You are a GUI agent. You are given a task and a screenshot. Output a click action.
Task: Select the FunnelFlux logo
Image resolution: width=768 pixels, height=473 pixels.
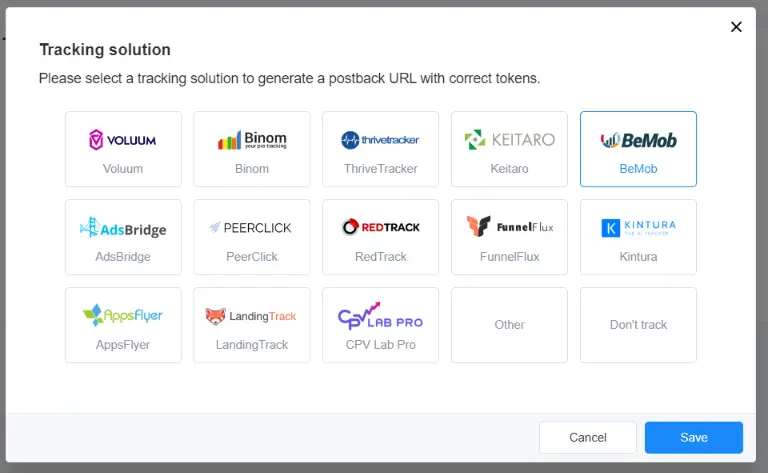tap(509, 227)
